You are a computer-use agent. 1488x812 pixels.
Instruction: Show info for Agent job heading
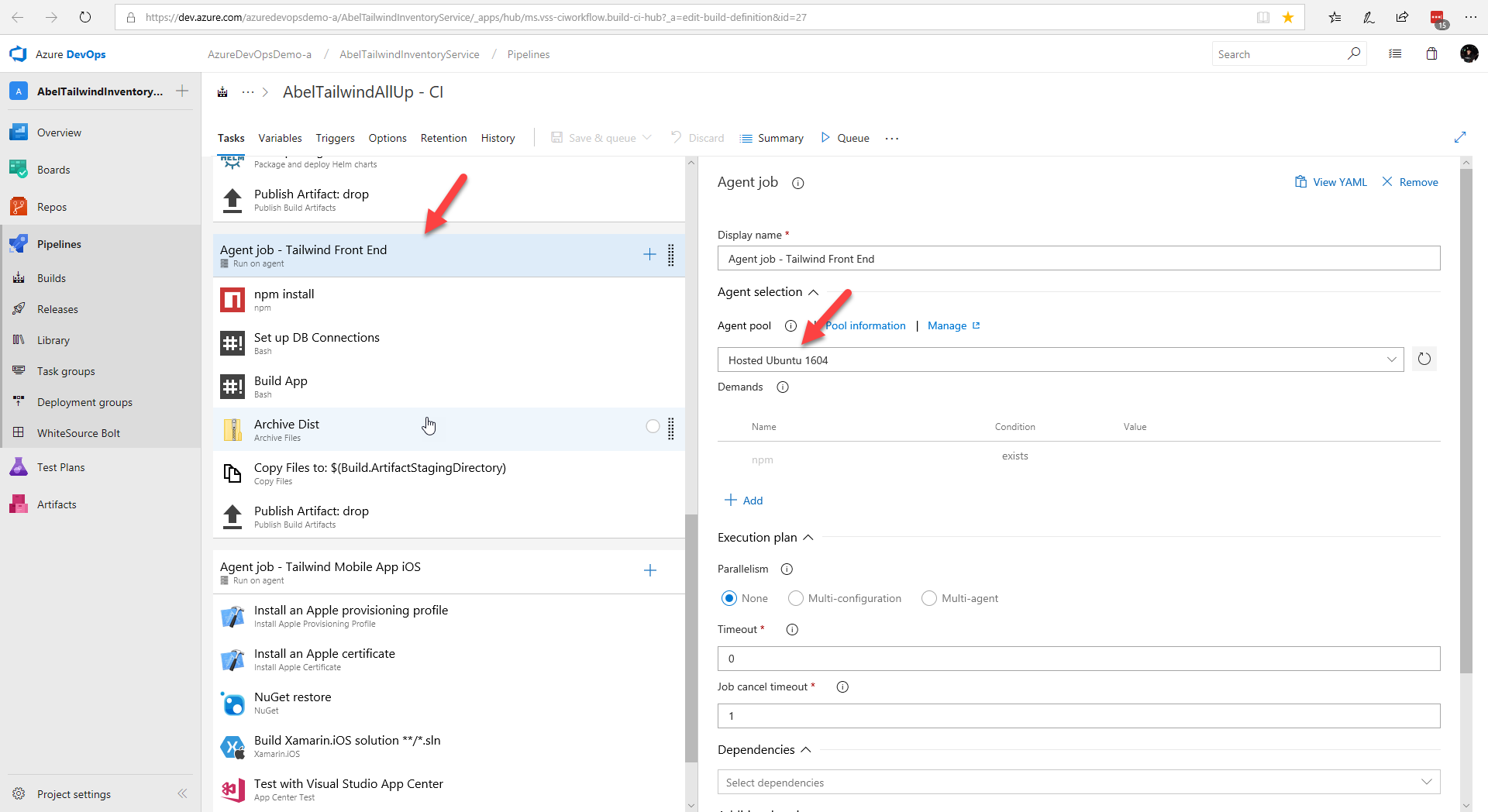pyautogui.click(x=797, y=183)
